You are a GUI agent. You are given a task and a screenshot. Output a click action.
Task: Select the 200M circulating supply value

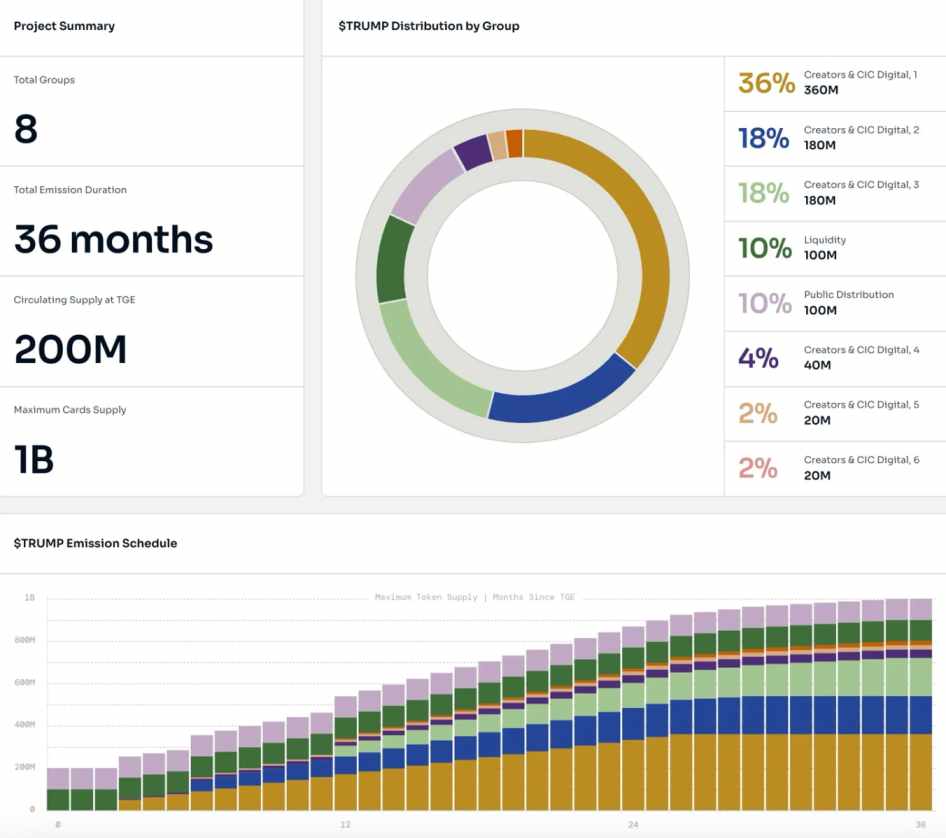[x=71, y=349]
